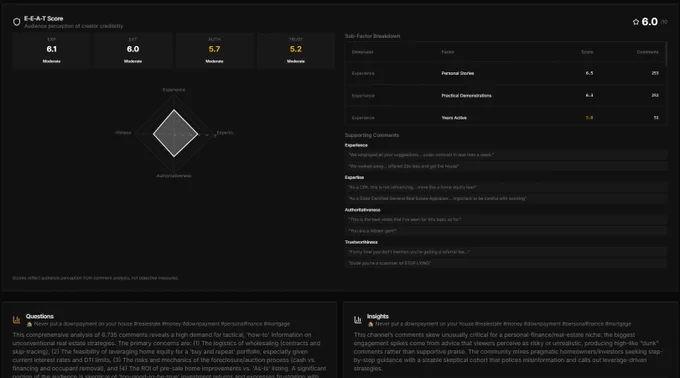
Task: Open comment about getting a referral fee
Action: point(506,252)
